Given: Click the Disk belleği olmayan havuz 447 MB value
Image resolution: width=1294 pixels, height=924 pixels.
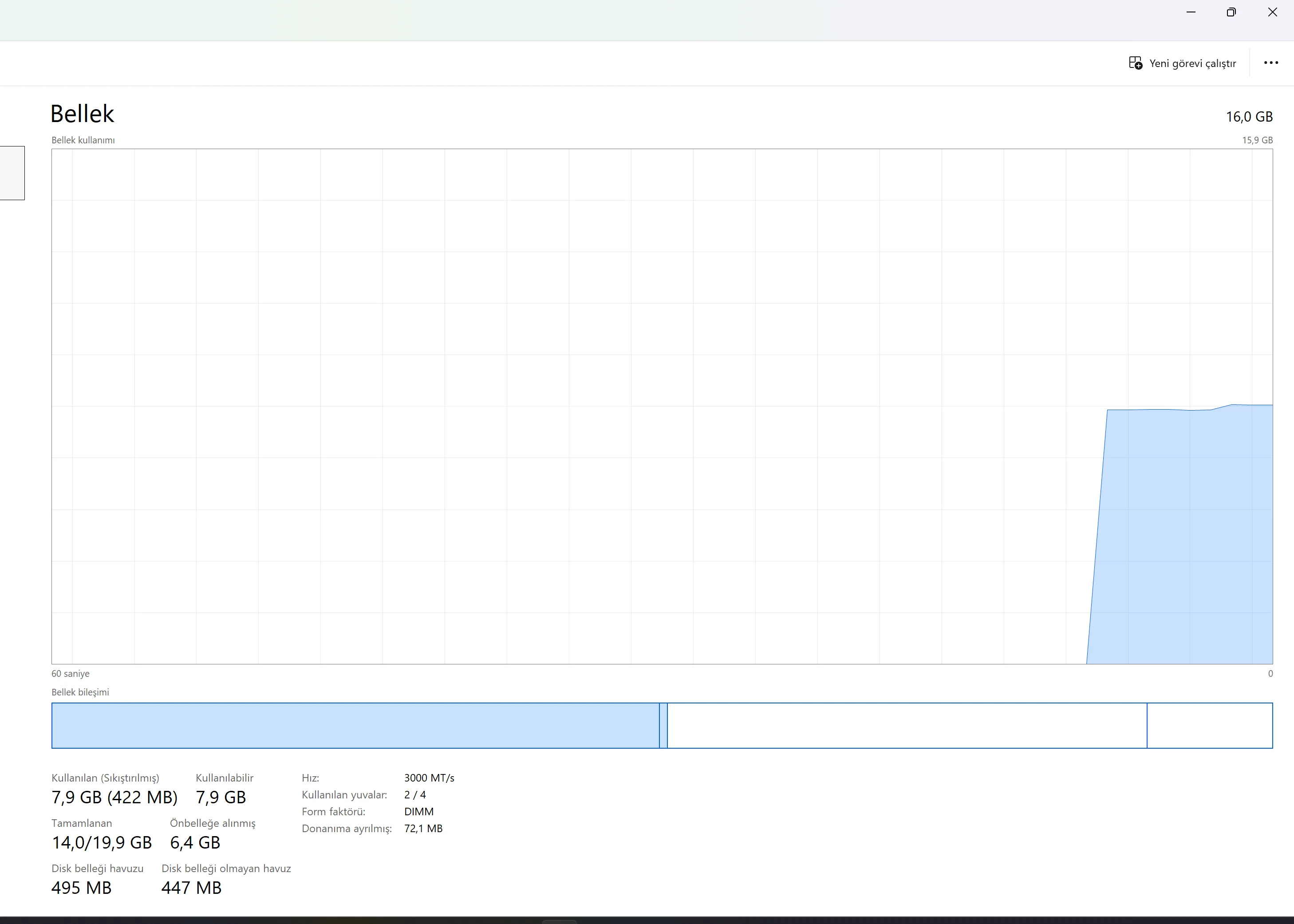Looking at the screenshot, I should [191, 888].
